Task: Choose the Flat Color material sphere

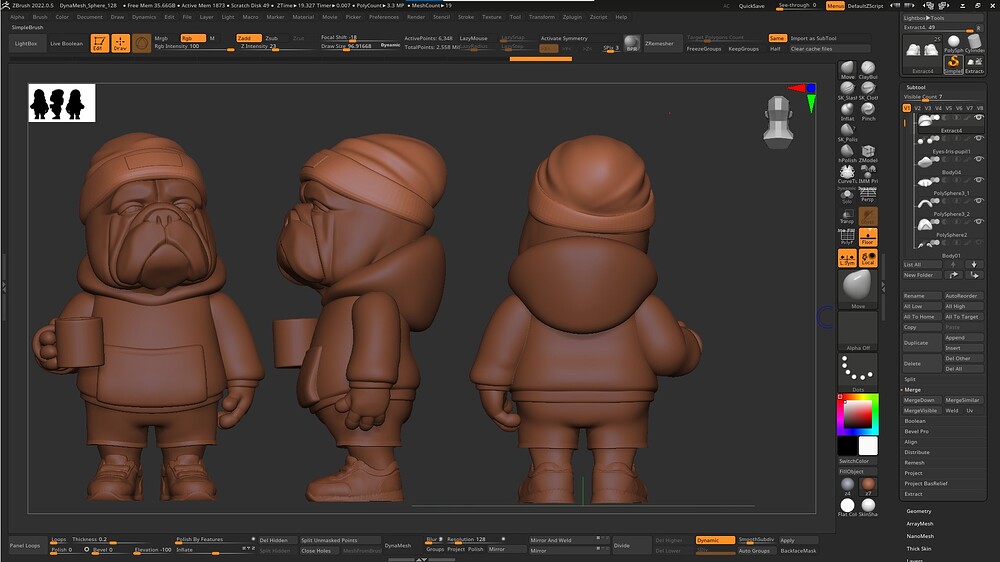Action: (847, 507)
